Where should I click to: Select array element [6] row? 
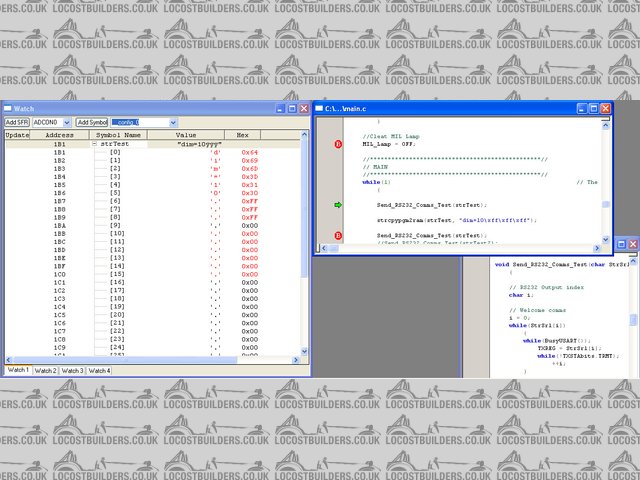point(153,201)
